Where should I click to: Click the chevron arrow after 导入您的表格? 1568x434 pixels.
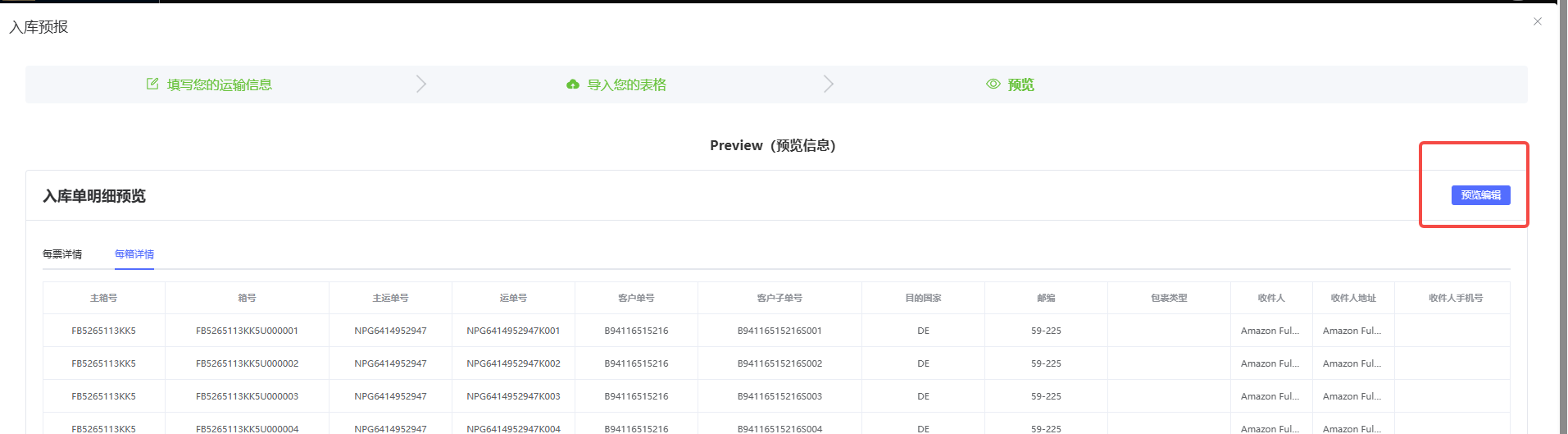coord(828,84)
